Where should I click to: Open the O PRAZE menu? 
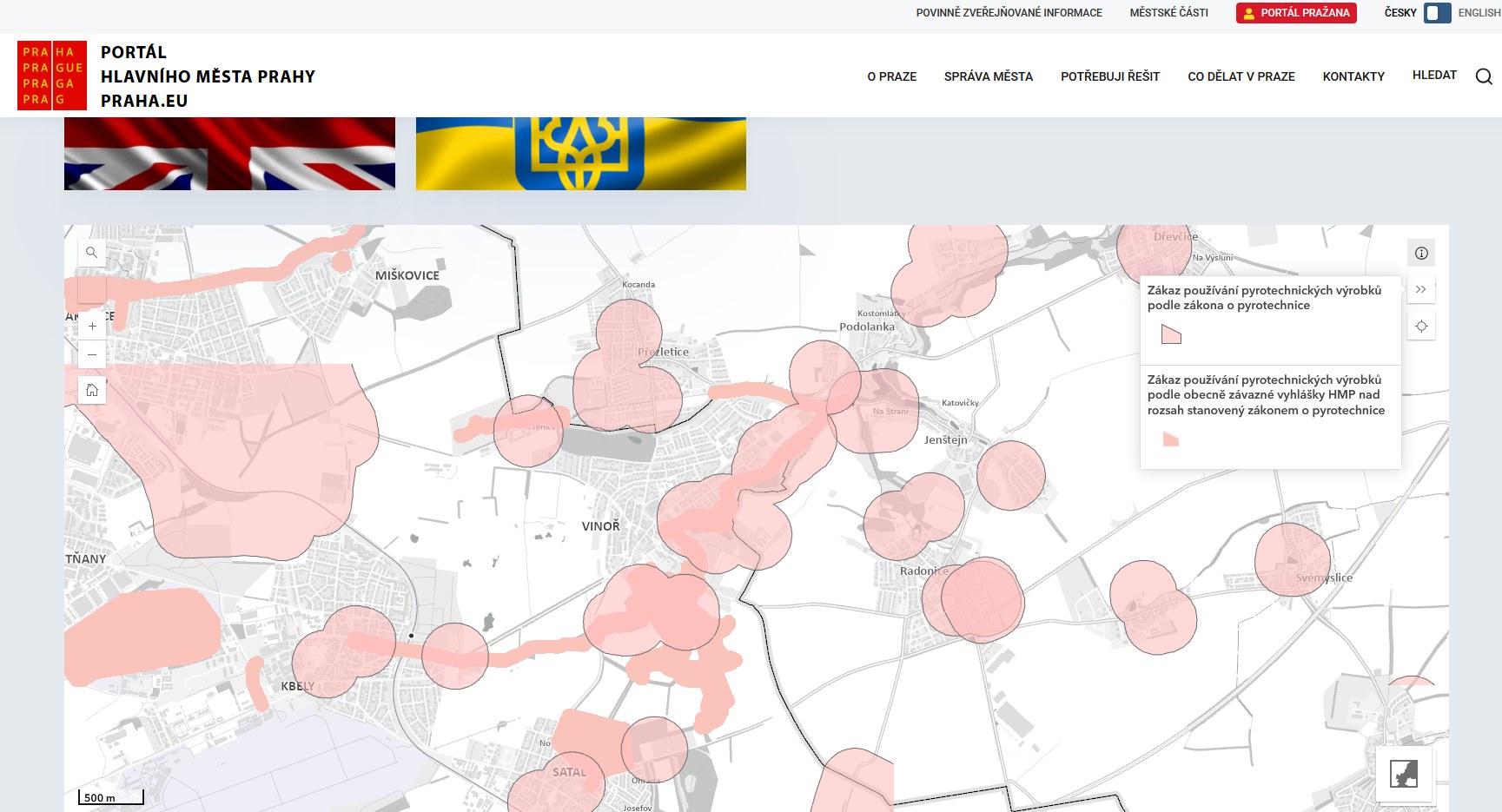click(891, 76)
